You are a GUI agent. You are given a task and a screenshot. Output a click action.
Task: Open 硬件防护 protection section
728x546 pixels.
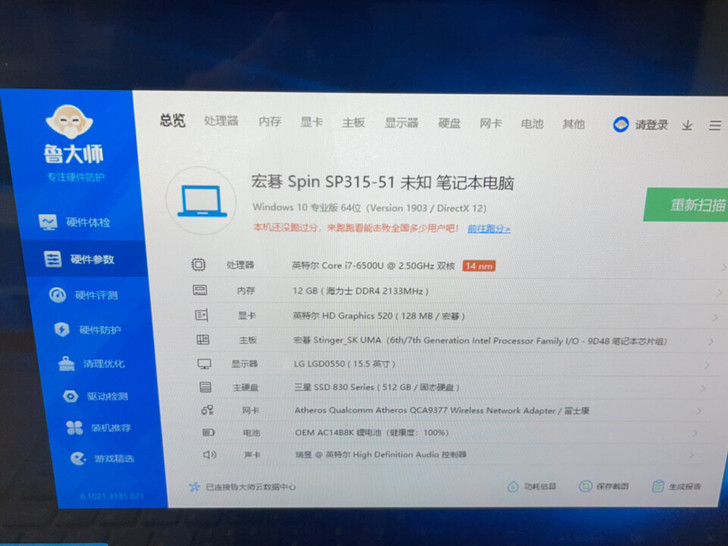pos(88,330)
